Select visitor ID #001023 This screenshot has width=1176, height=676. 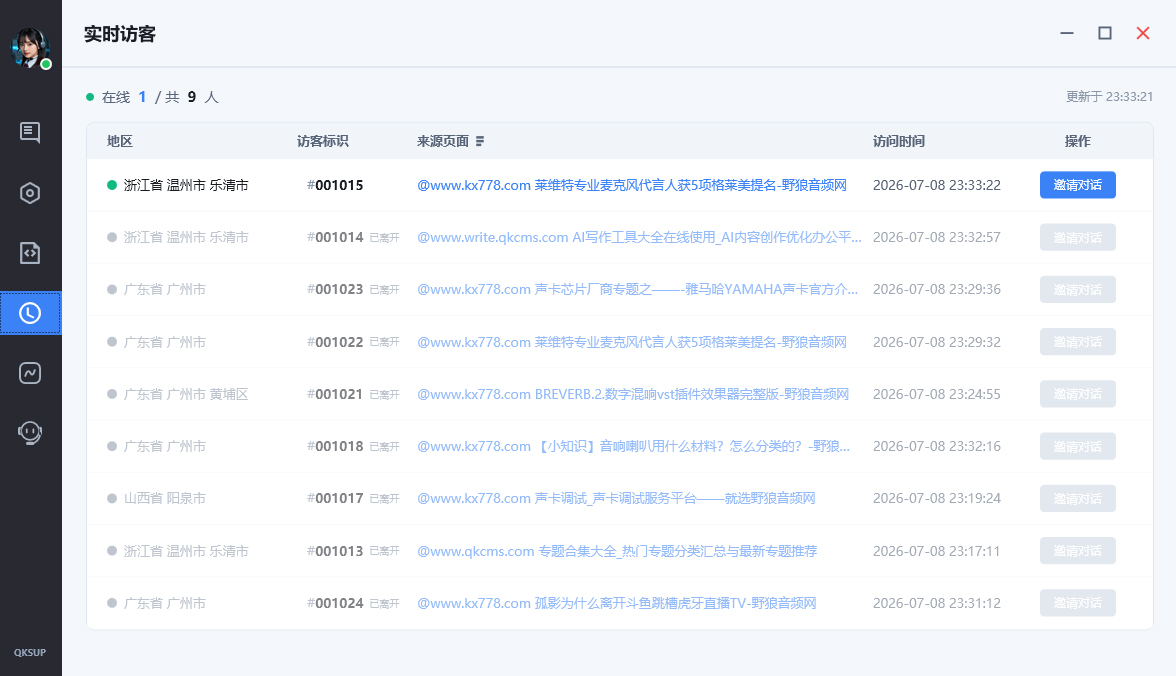click(x=335, y=290)
